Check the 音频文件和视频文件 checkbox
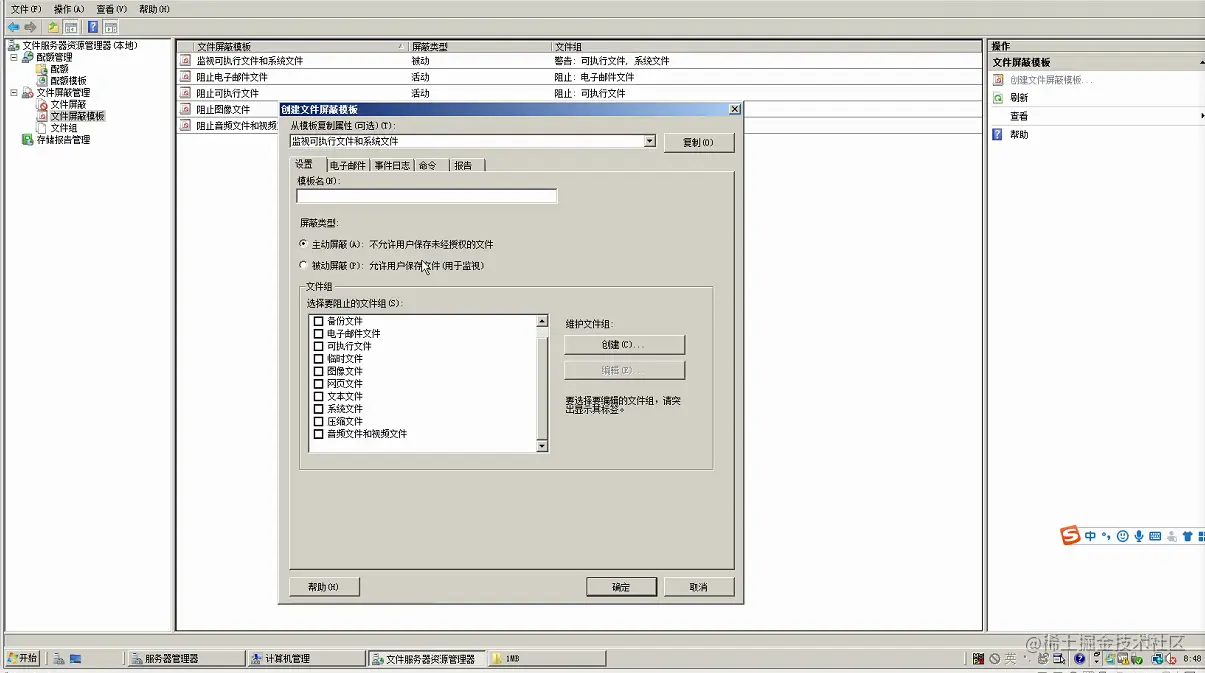The height and width of the screenshot is (673, 1205). pos(319,434)
